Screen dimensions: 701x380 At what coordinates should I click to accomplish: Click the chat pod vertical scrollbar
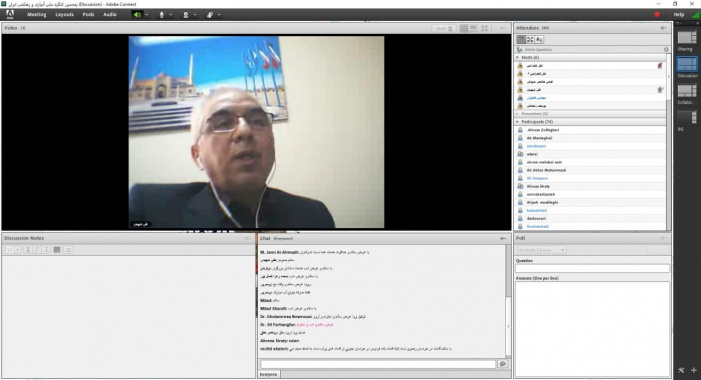coord(508,301)
